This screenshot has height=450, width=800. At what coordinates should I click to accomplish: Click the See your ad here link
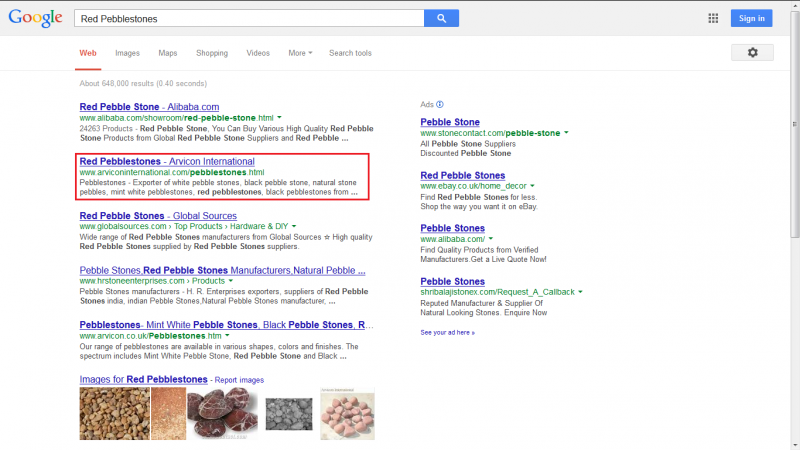447,332
